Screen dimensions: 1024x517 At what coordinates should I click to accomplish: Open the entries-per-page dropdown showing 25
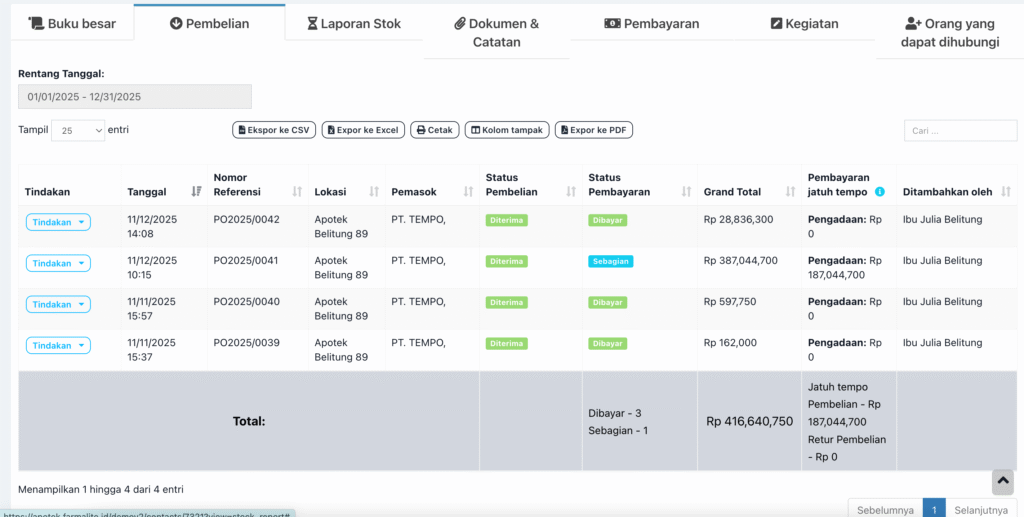point(78,130)
